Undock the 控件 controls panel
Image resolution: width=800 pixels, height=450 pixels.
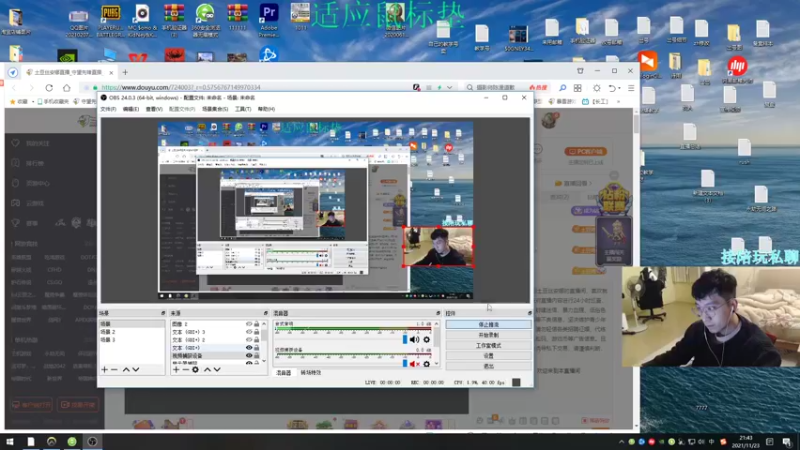tap(530, 313)
